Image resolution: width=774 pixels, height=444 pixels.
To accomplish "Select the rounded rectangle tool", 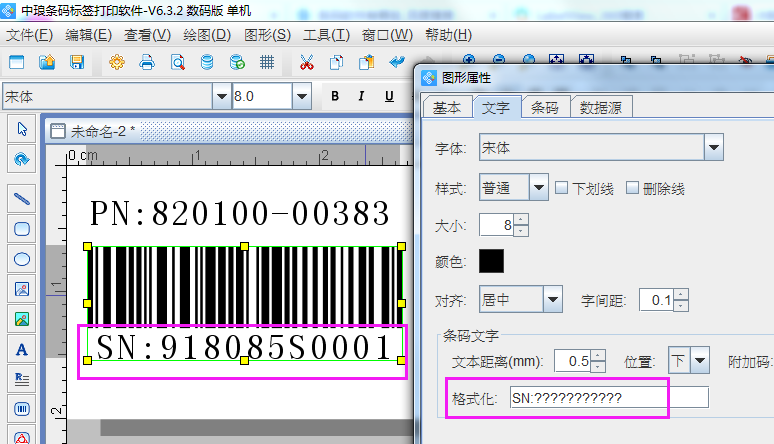I will click(x=21, y=228).
